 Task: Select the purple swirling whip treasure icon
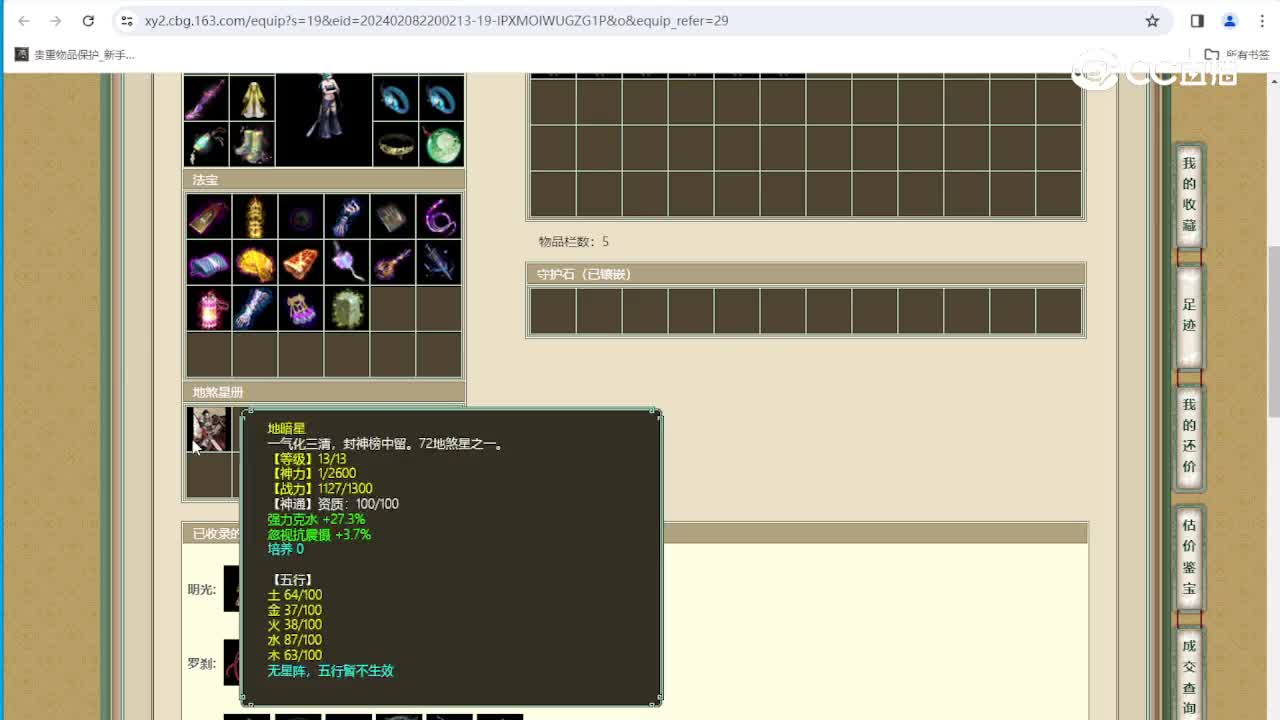438,216
